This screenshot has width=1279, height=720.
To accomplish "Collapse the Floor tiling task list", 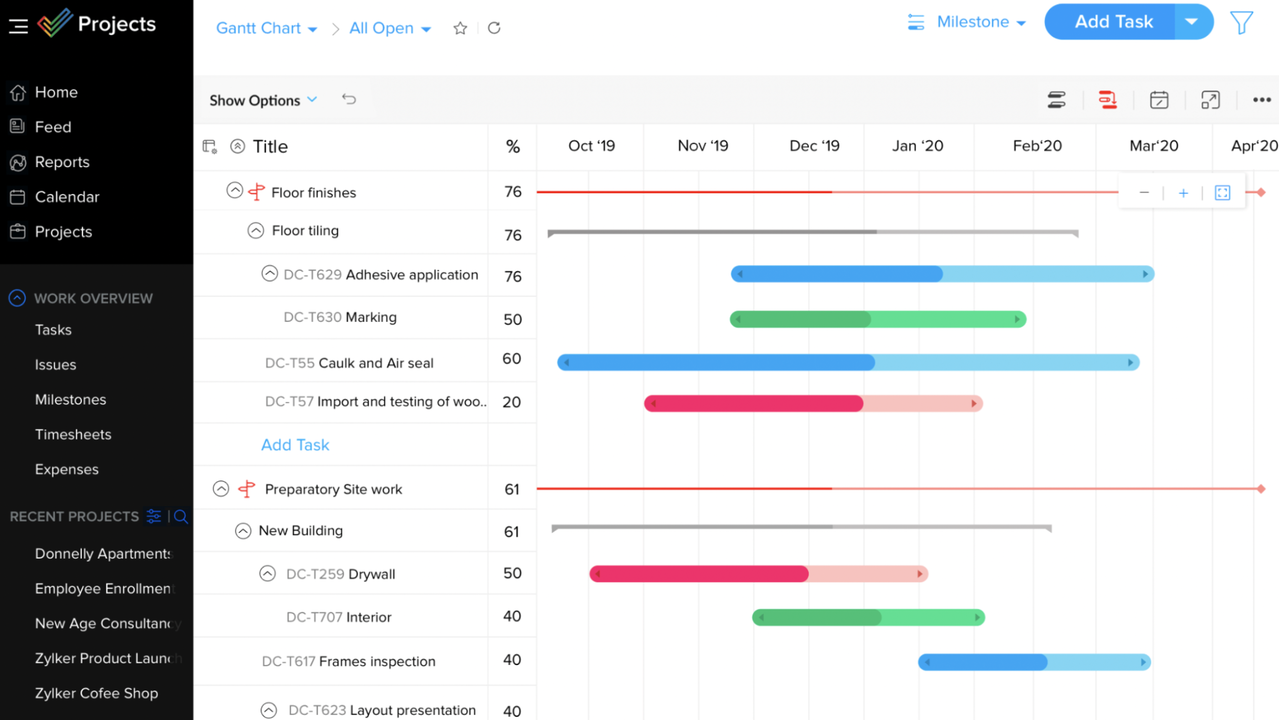I will 256,231.
